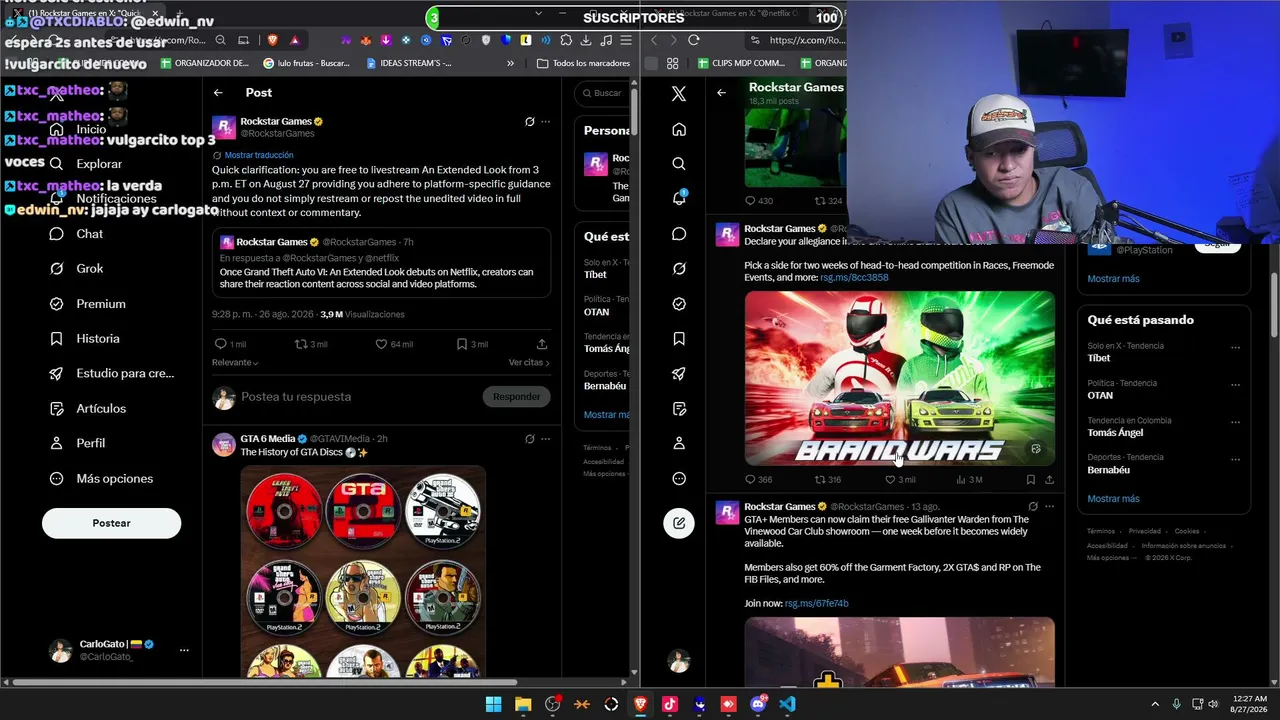
Task: Open Home icon in right window sidebar
Action: (x=679, y=129)
